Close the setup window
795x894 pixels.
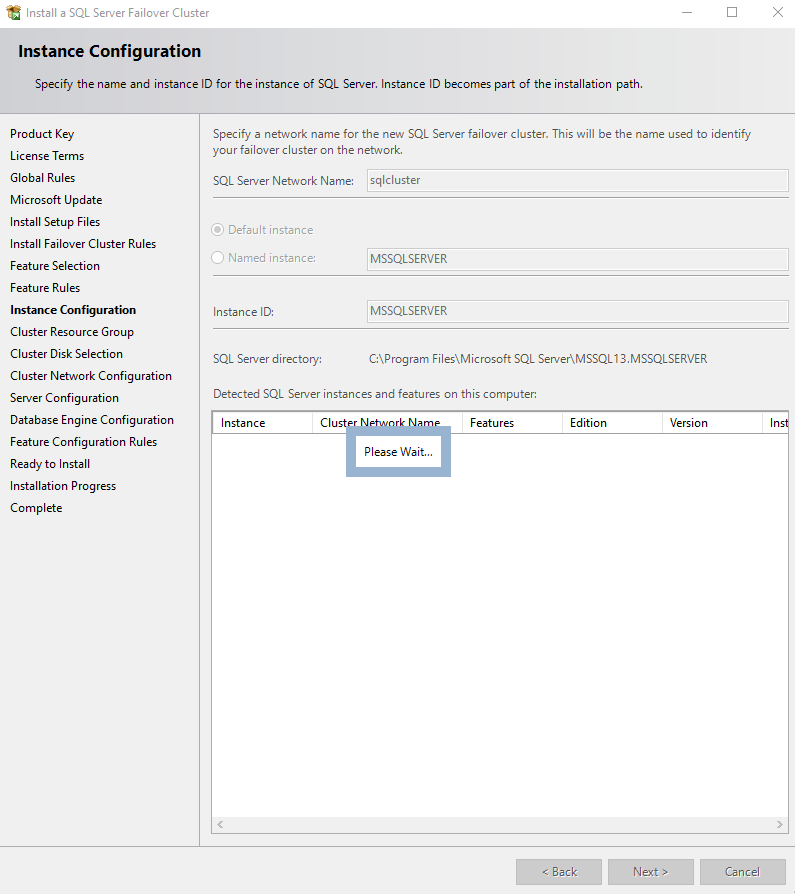(x=777, y=13)
